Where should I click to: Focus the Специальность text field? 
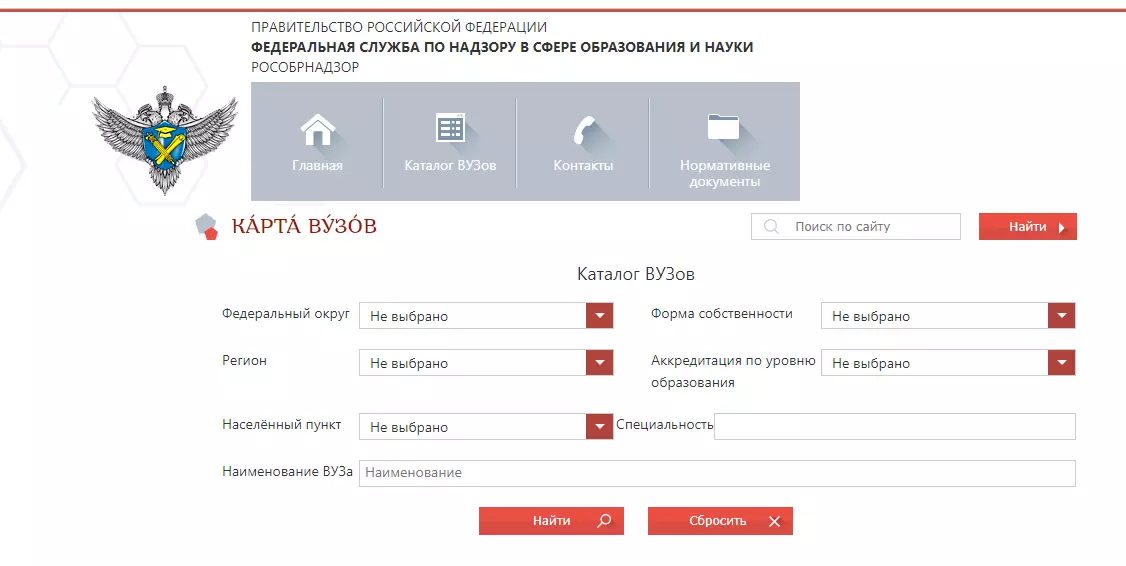894,427
